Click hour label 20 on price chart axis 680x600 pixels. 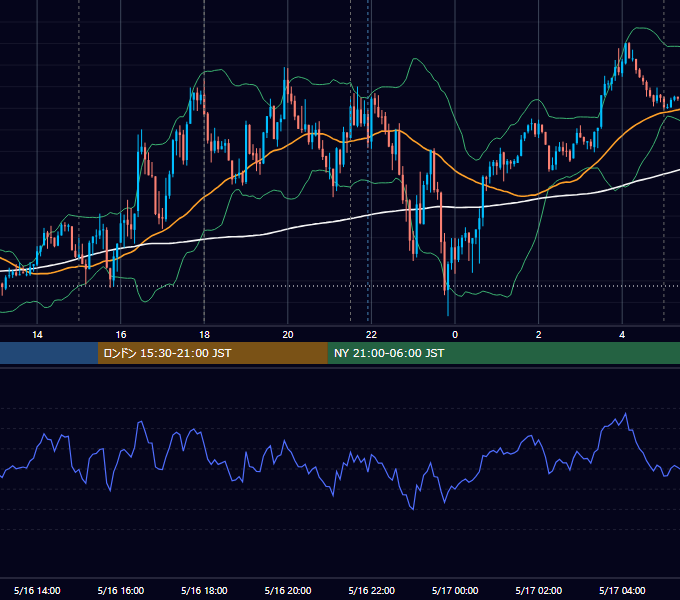tap(288, 335)
